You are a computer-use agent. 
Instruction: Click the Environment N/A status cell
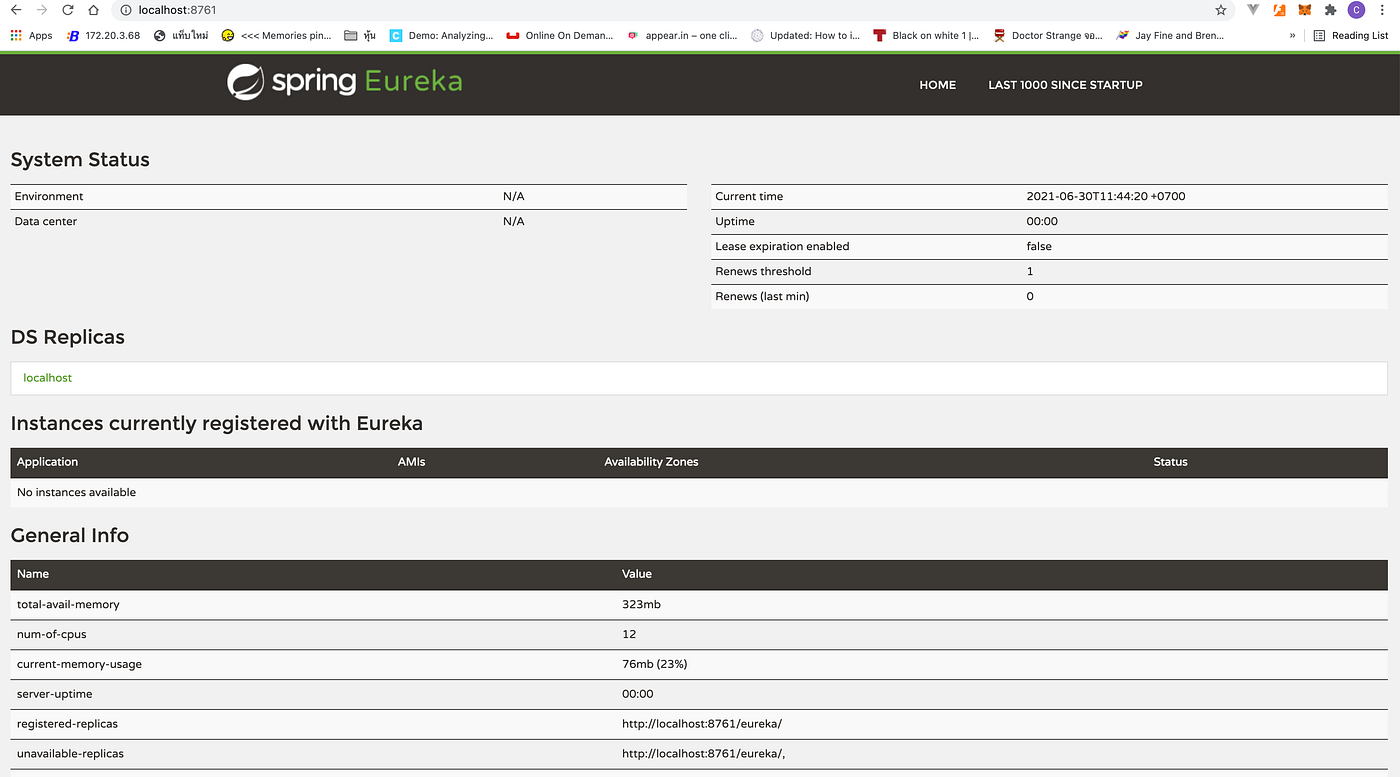513,196
